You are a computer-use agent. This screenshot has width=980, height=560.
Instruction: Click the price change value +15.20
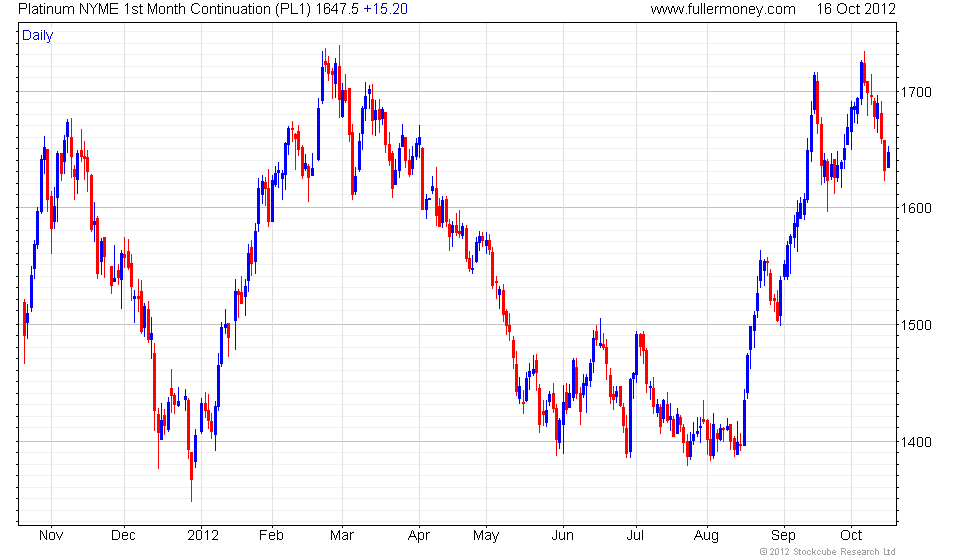click(386, 9)
